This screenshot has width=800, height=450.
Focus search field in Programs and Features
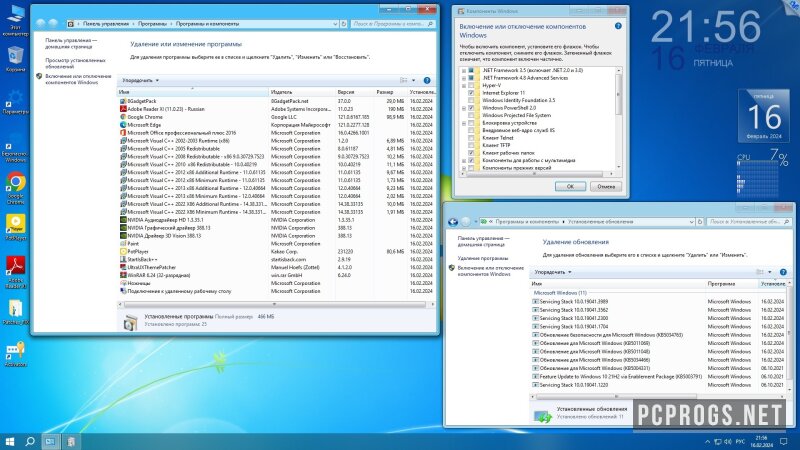(392, 23)
